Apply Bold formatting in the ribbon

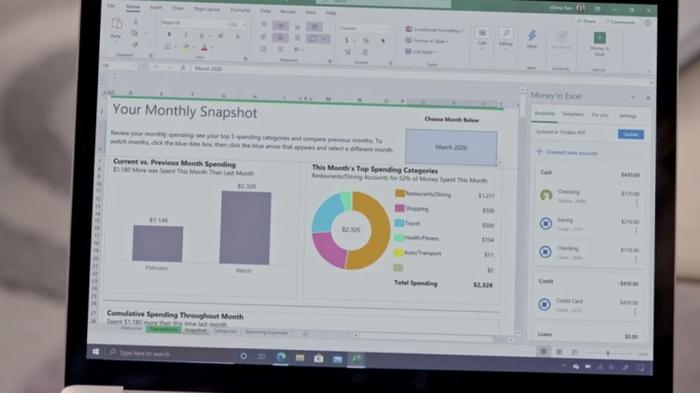point(169,34)
